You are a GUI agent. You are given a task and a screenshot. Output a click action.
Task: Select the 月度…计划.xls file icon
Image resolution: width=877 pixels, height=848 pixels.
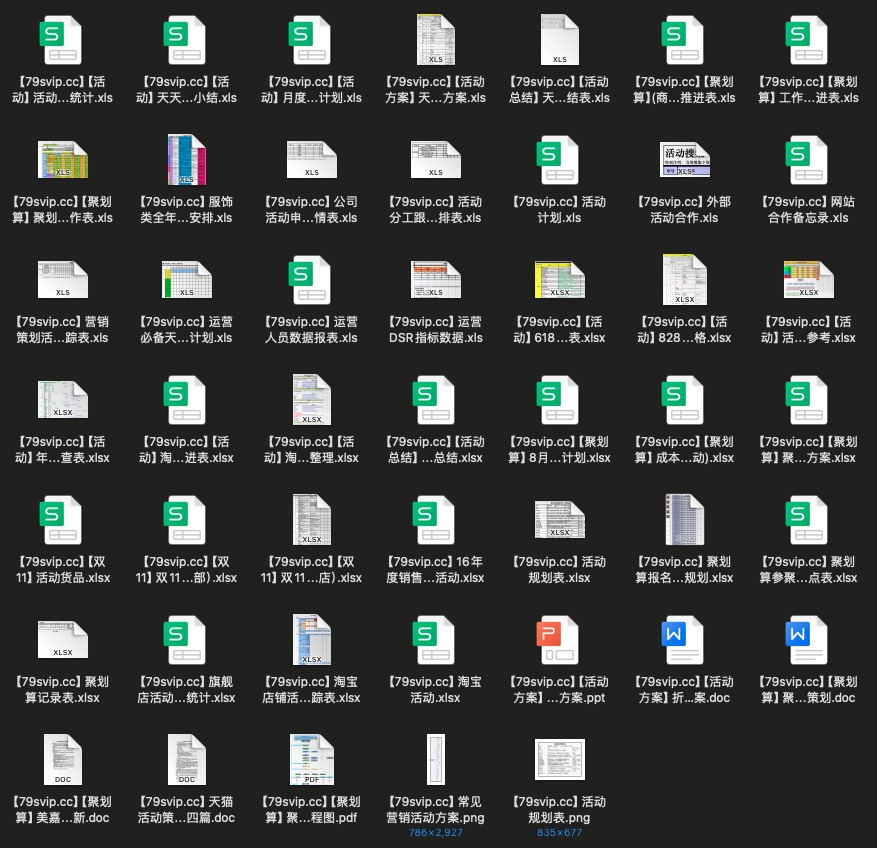[311, 40]
